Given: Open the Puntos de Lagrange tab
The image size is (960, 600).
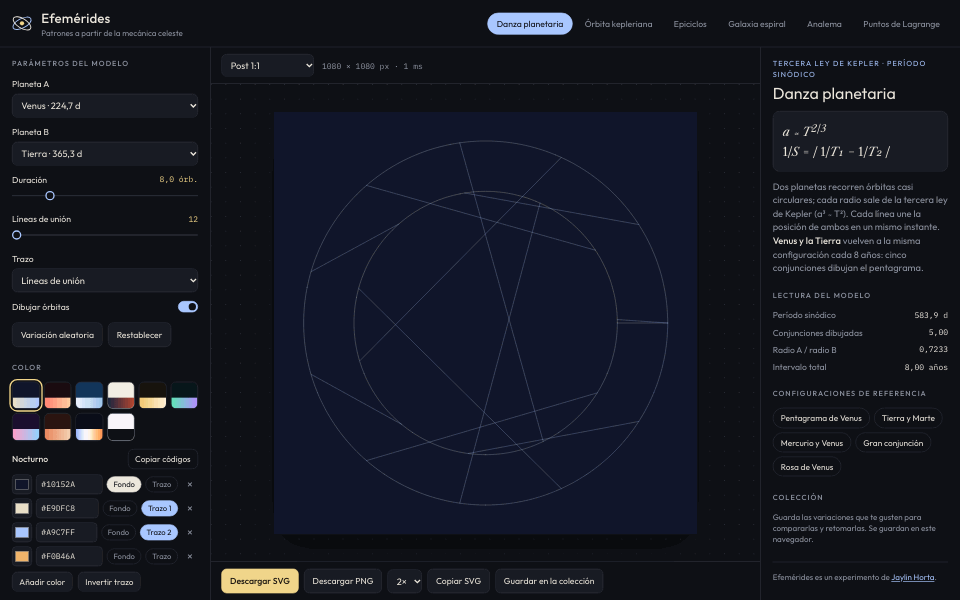Looking at the screenshot, I should pos(901,24).
